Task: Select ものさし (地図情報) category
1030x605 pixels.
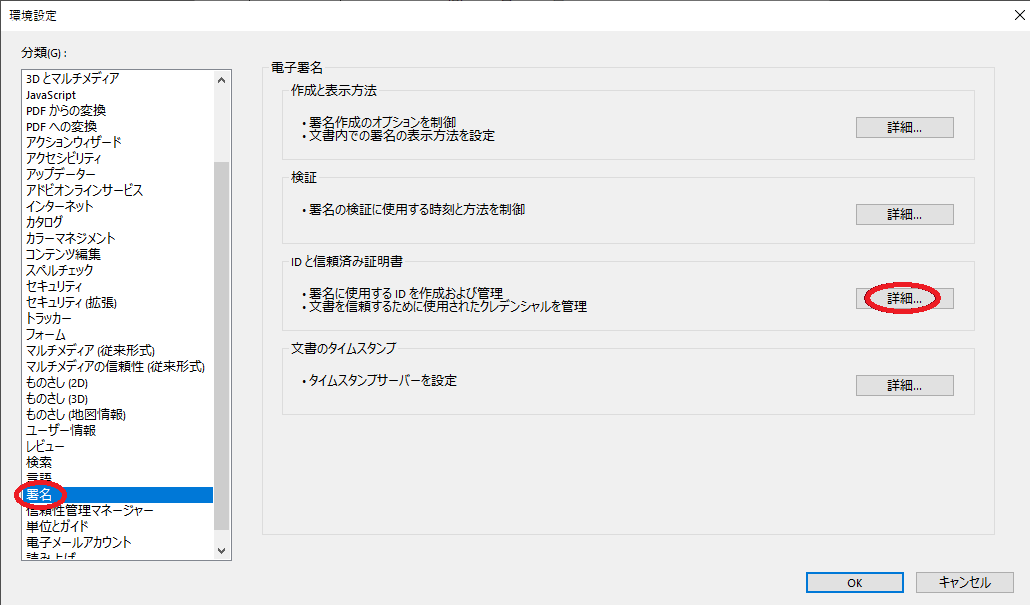Action: pyautogui.click(x=76, y=414)
